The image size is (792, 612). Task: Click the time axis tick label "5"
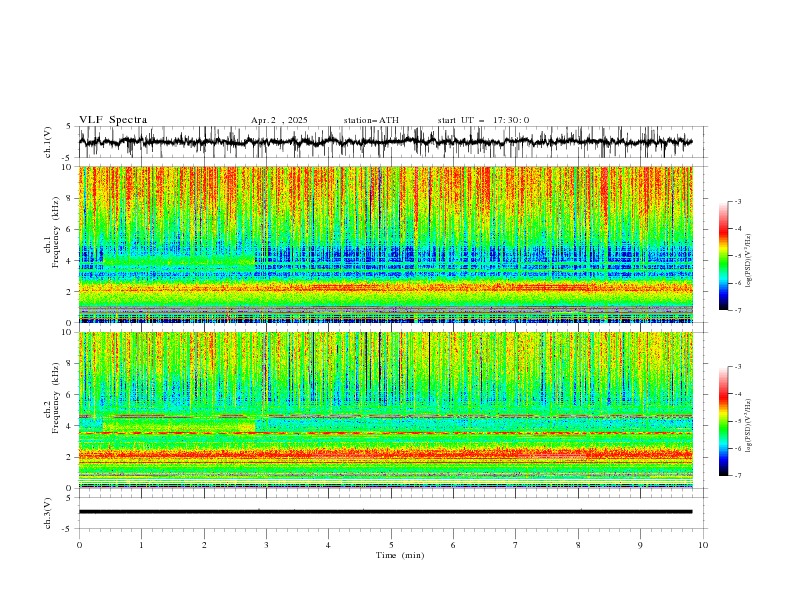391,545
